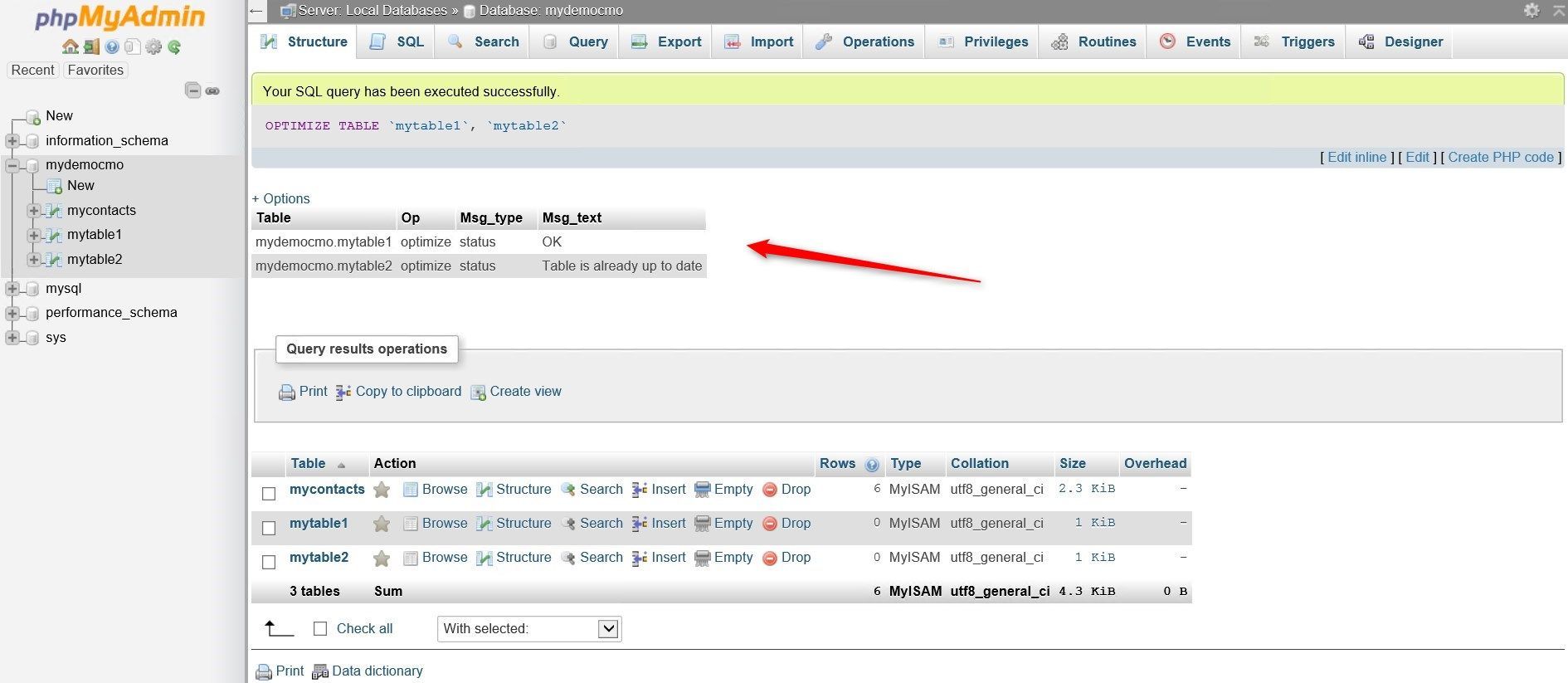This screenshot has height=683, width=1568.
Task: Tick the checkbox for mycontacts table
Action: coord(269,494)
